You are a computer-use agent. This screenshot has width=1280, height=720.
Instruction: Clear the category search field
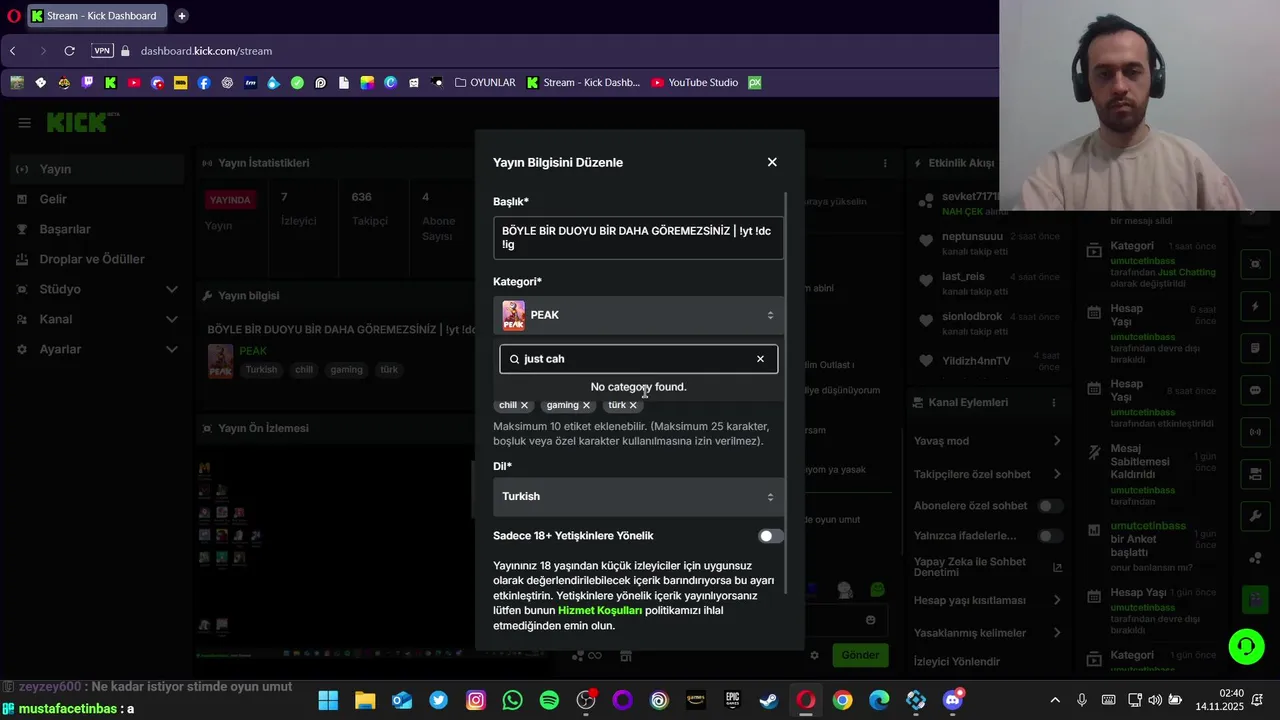[x=760, y=359]
